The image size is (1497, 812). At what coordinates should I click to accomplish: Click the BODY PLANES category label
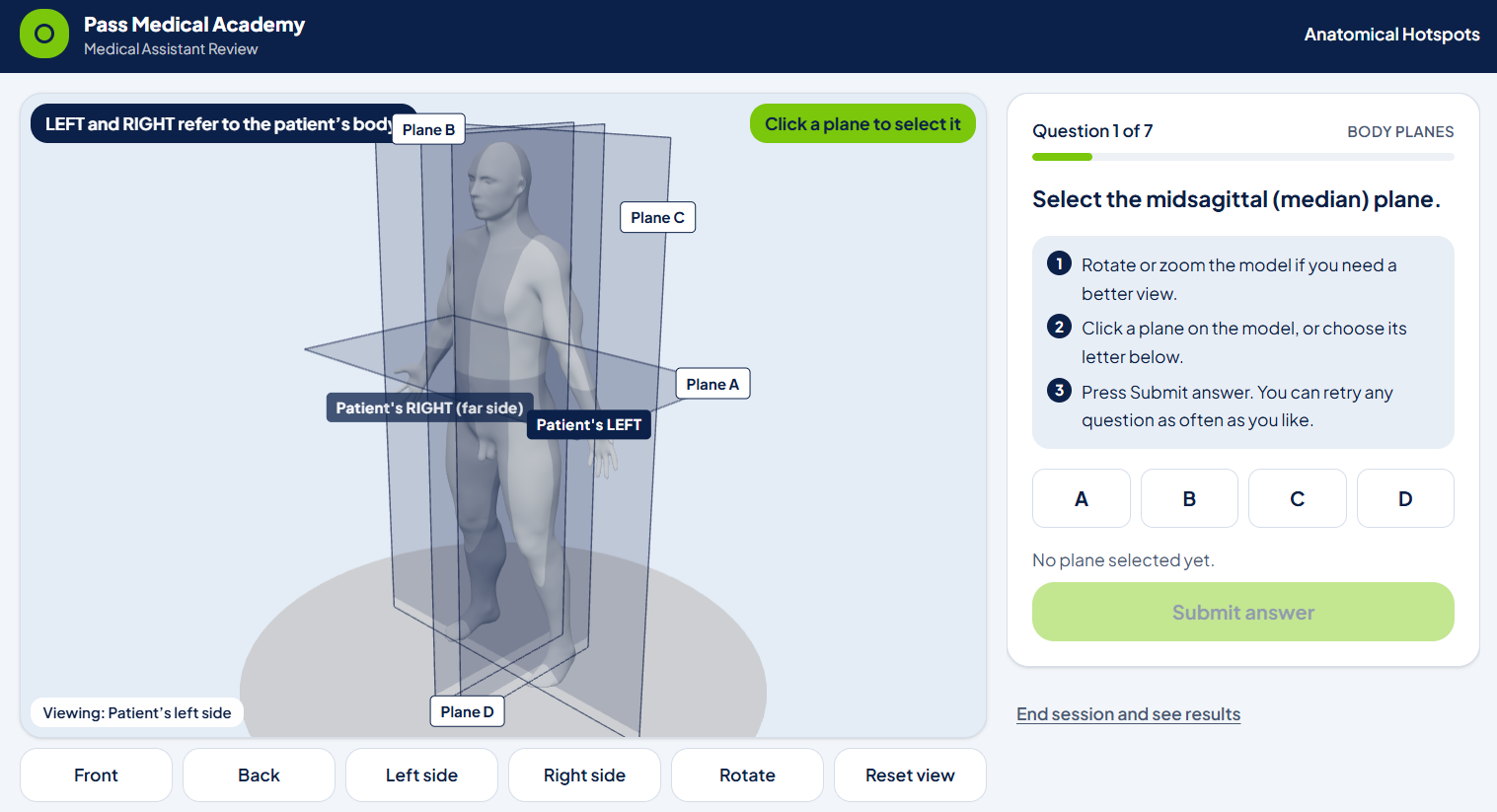tap(1400, 132)
